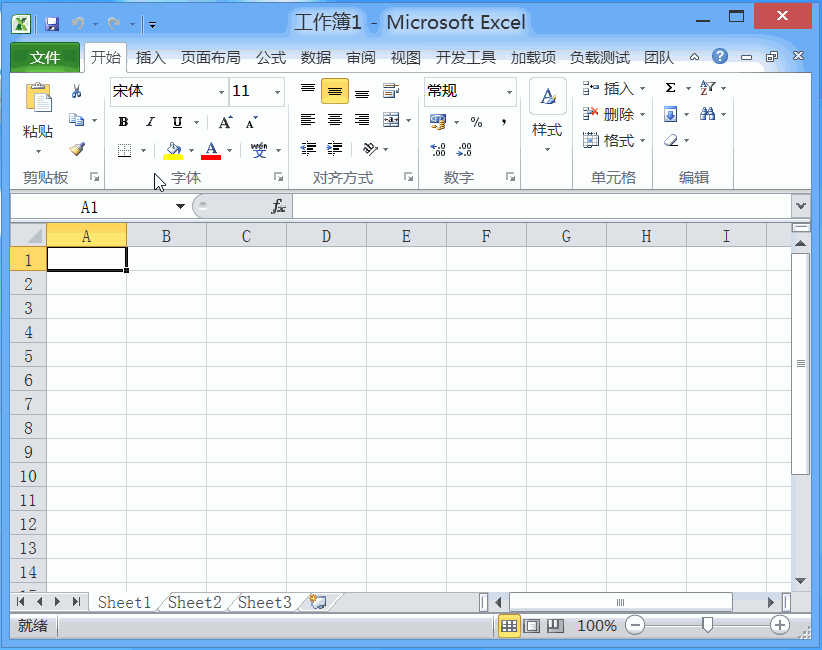This screenshot has height=650, width=822.
Task: Select column D header
Action: (x=326, y=236)
